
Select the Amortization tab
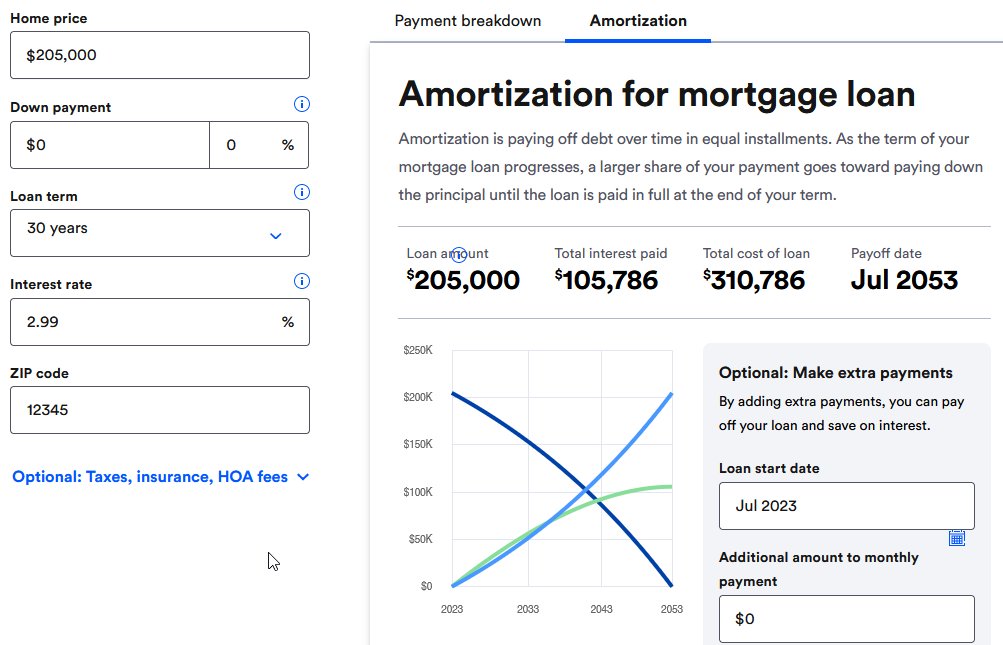pyautogui.click(x=638, y=20)
